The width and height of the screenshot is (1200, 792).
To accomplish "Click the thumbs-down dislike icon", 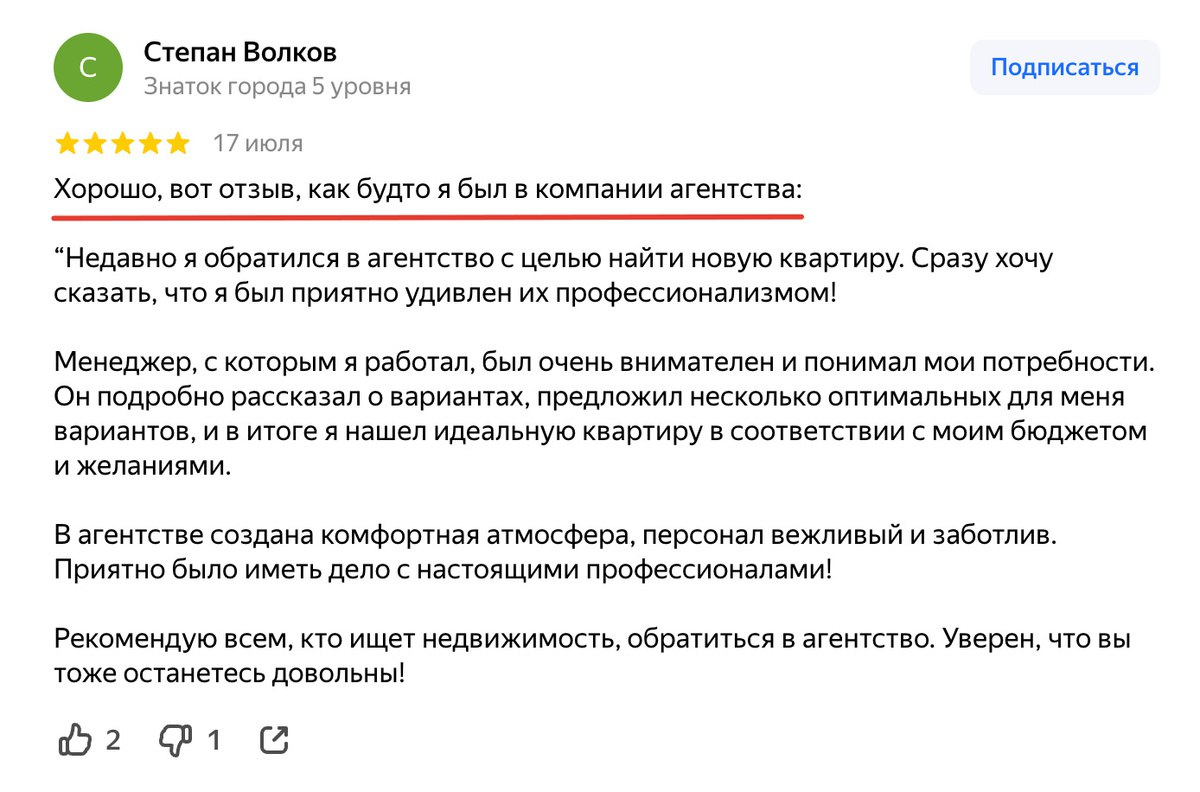I will click(175, 741).
